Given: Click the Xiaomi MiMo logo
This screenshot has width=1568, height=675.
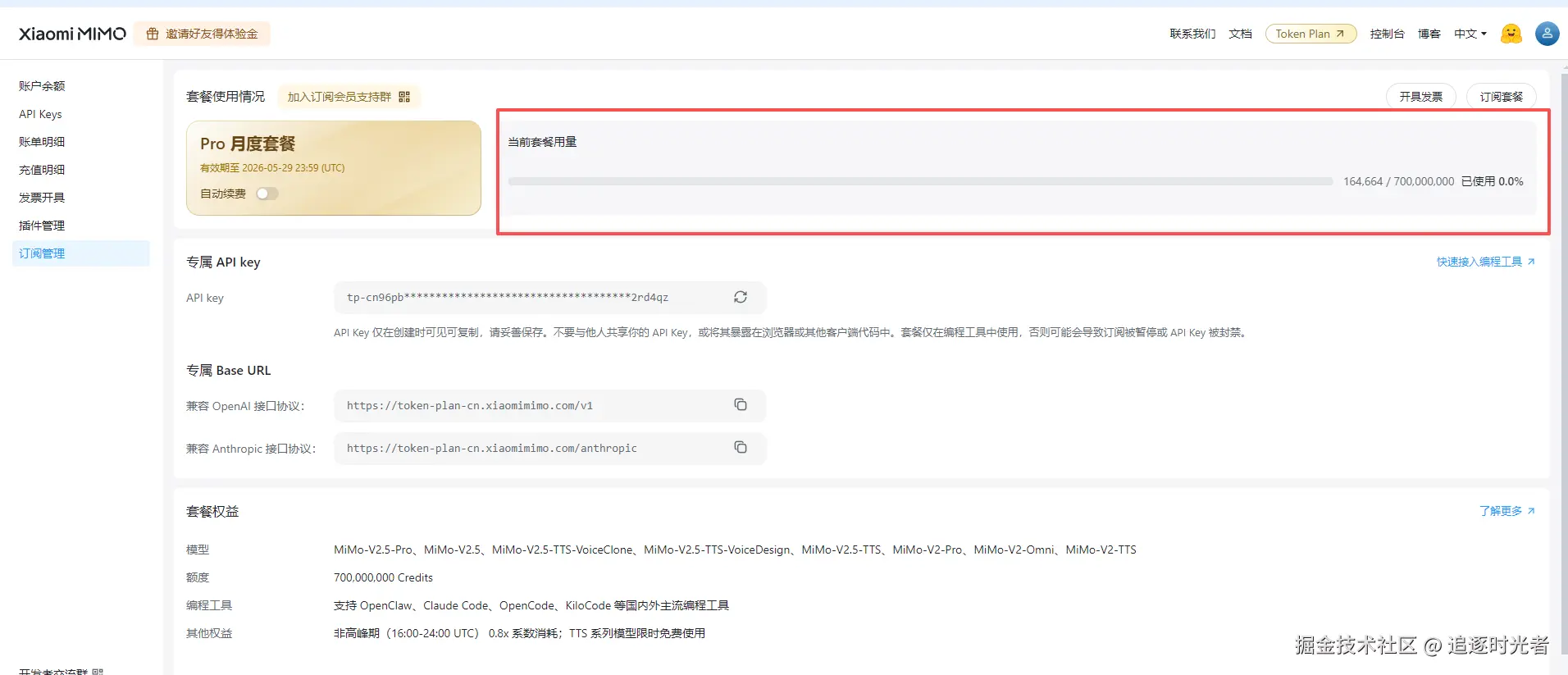Looking at the screenshot, I should [x=72, y=34].
